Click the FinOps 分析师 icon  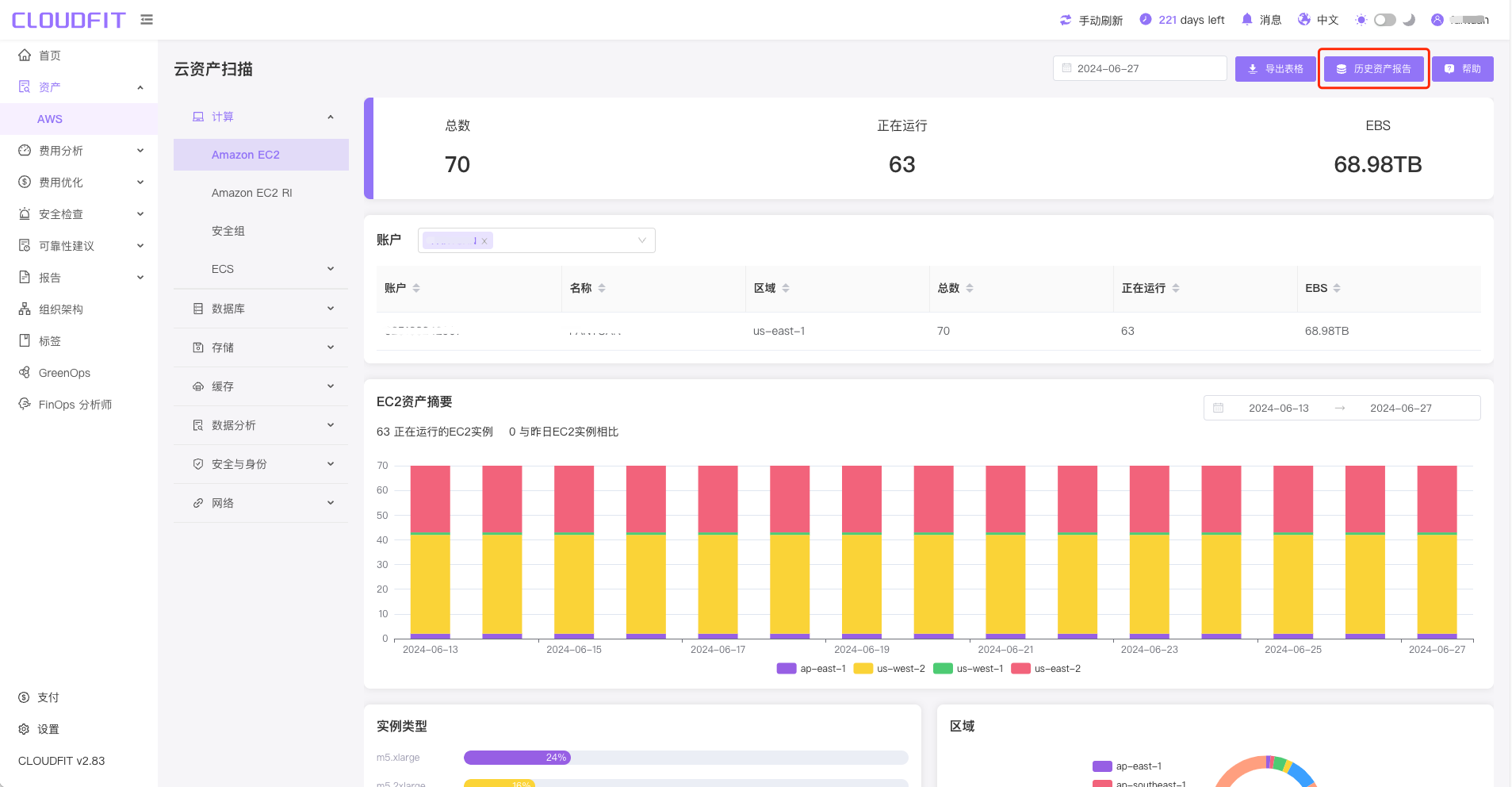pos(25,404)
